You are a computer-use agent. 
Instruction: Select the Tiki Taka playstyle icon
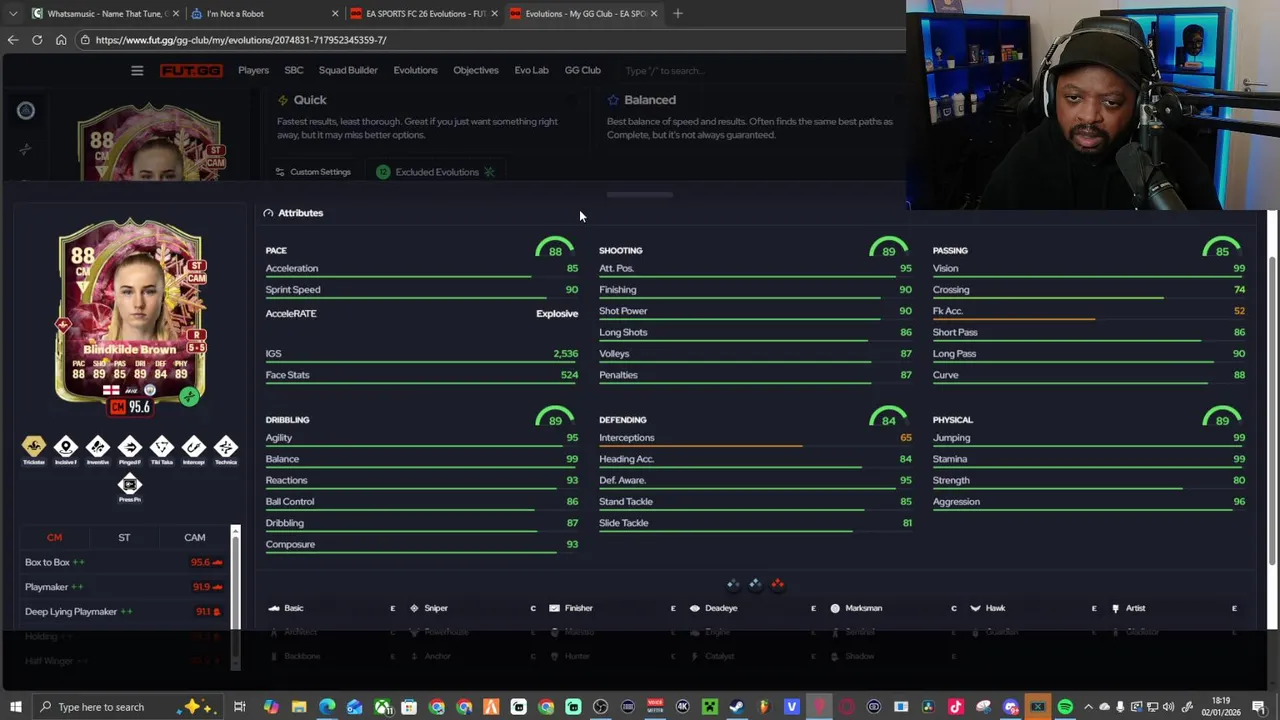pos(162,447)
